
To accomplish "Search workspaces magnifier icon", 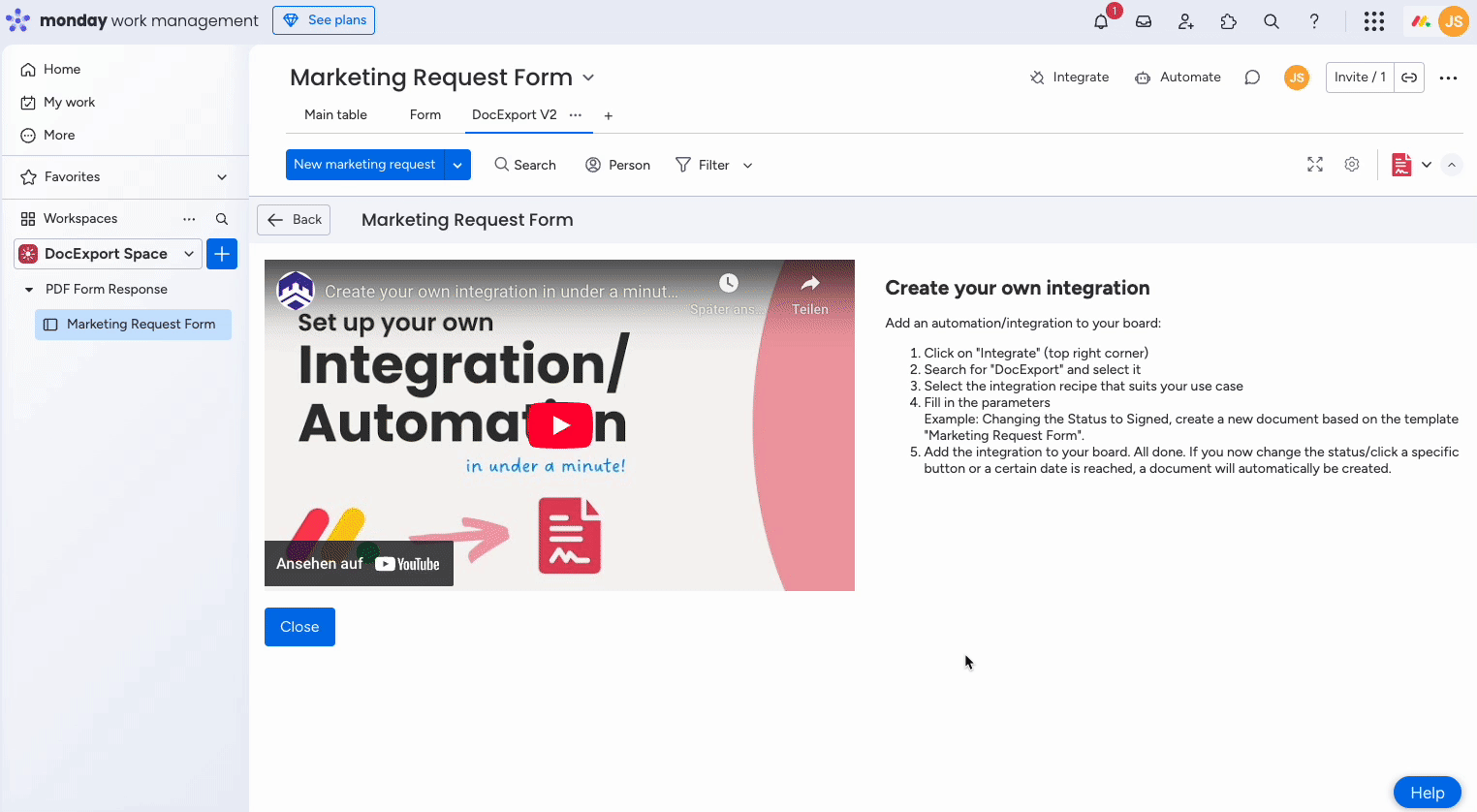I will click(222, 219).
